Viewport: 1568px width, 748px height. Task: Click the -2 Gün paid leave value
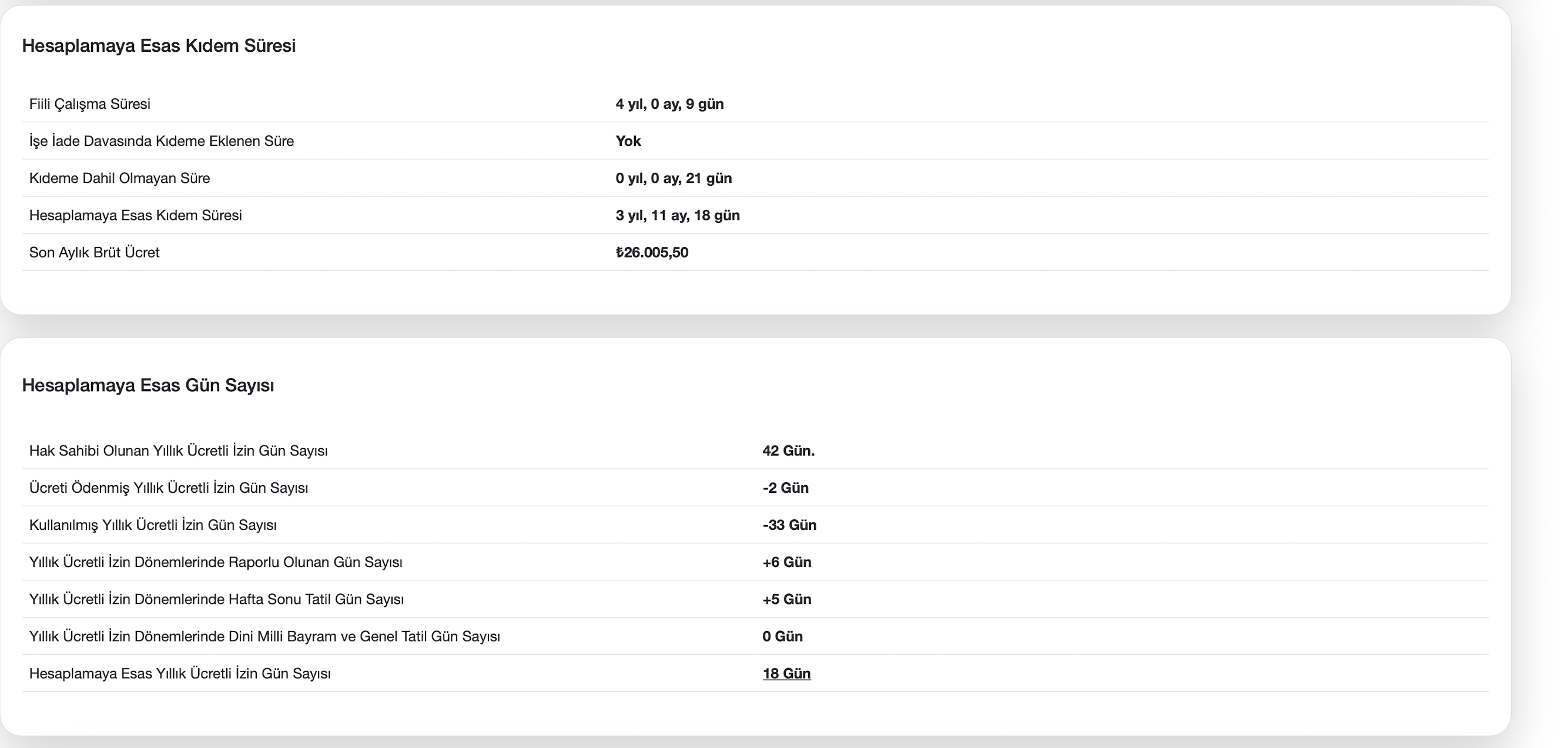click(785, 488)
